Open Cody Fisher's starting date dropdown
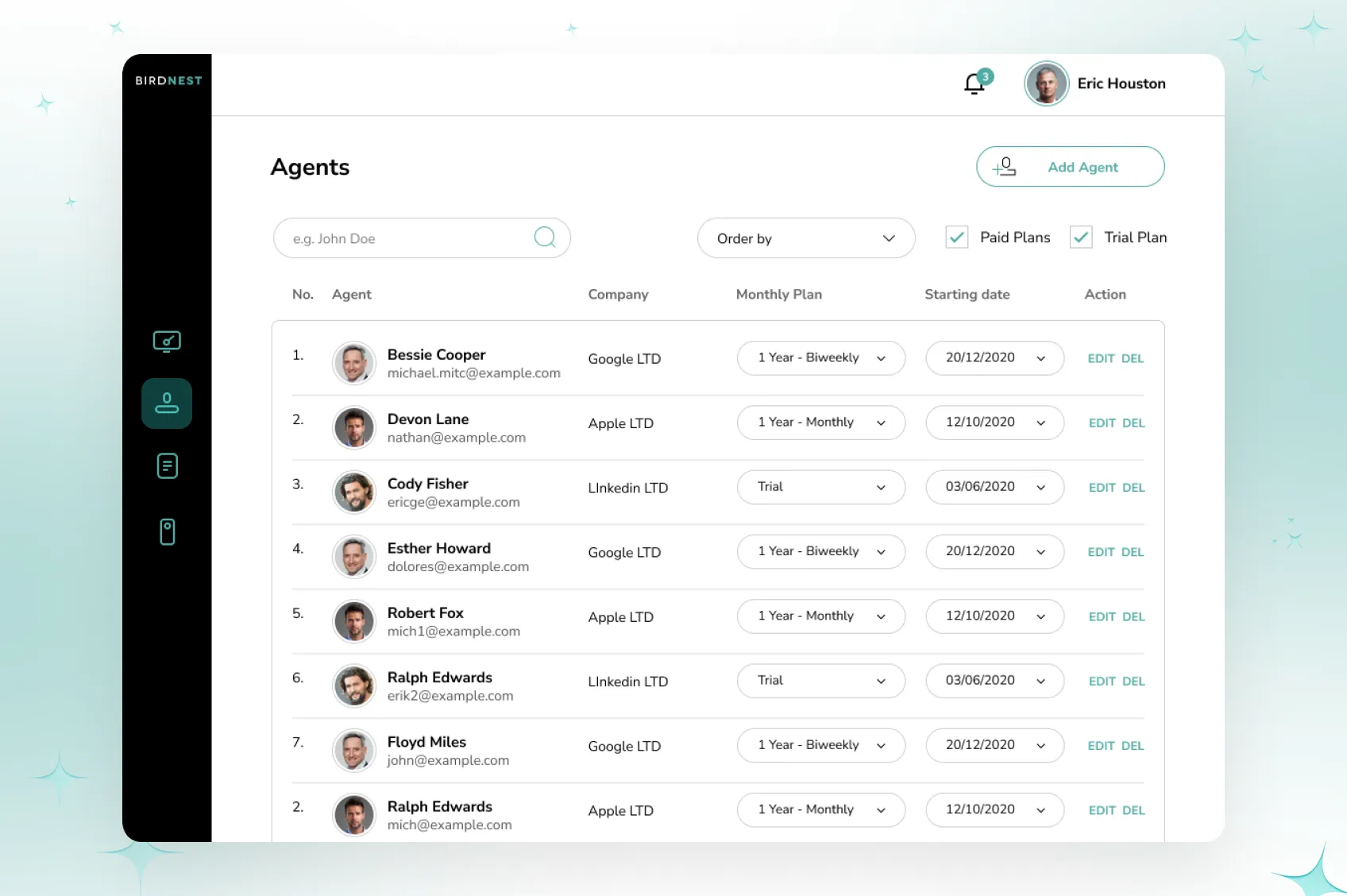This screenshot has height=896, width=1347. point(994,487)
